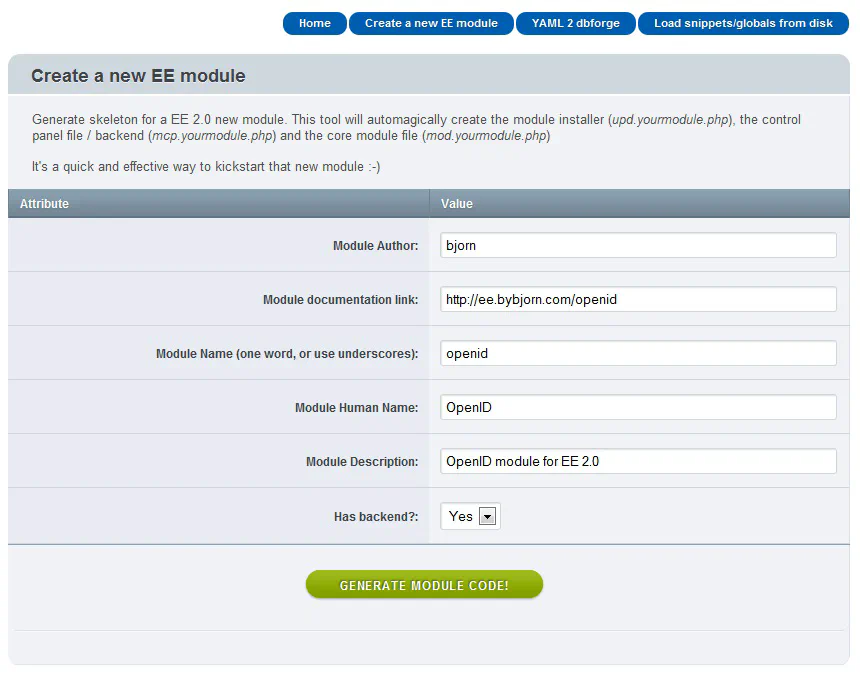The width and height of the screenshot is (860, 679).
Task: Open the Home navigation tab
Action: (x=314, y=24)
